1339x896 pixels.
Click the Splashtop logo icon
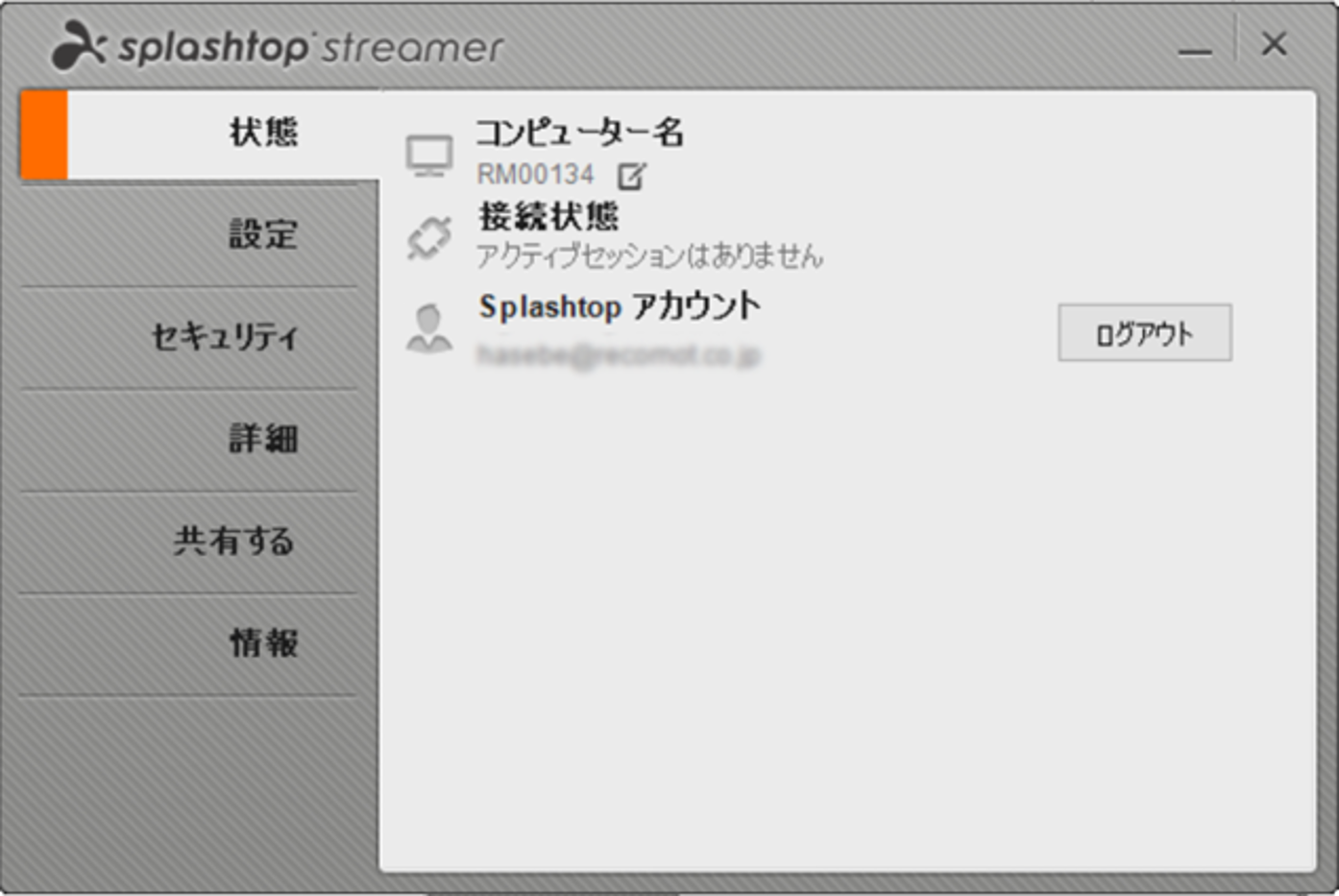(x=77, y=47)
